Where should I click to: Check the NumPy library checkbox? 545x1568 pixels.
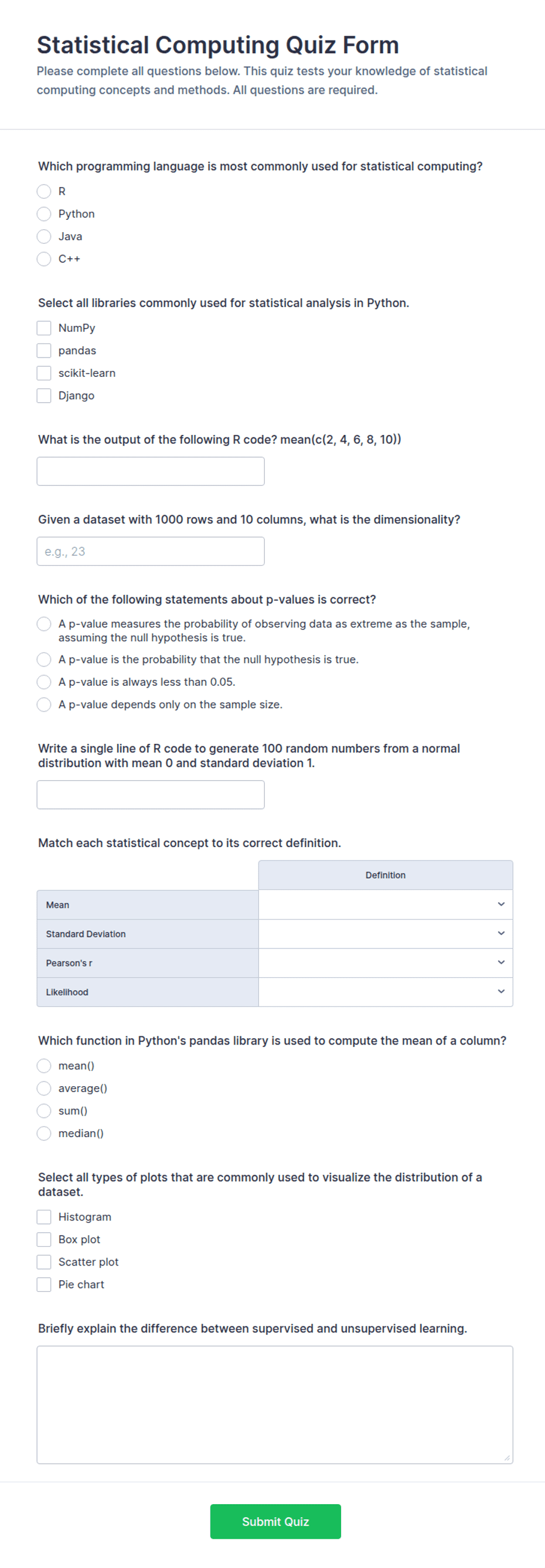tap(44, 328)
